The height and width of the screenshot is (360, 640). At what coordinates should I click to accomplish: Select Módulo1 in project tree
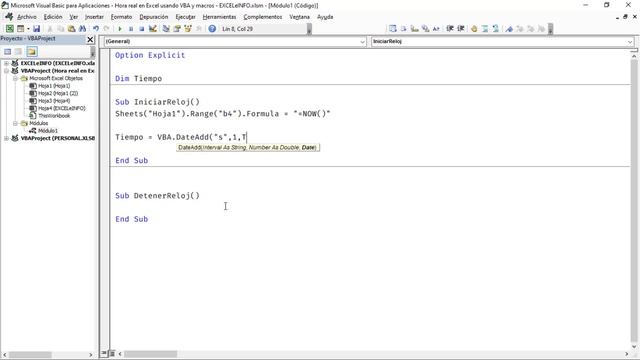click(x=47, y=131)
